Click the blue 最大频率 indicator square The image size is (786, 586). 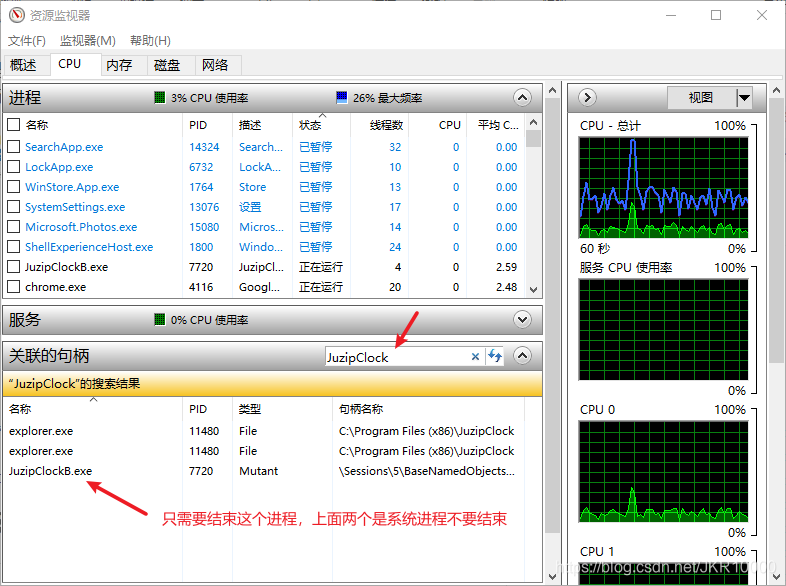[341, 97]
